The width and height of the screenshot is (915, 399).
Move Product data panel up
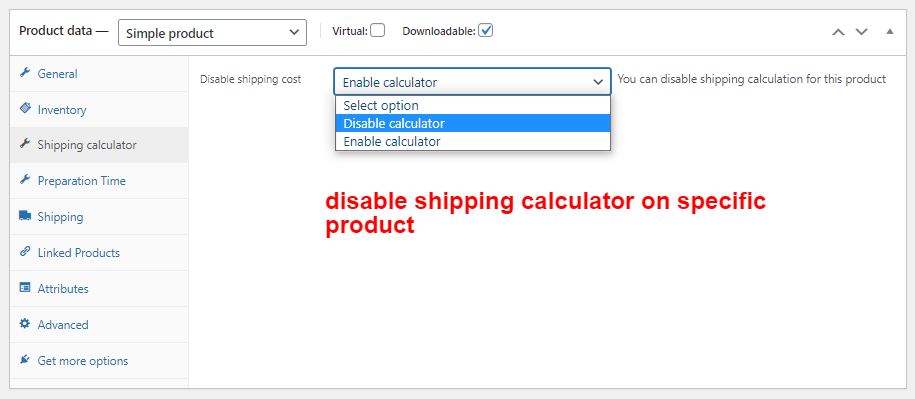(838, 32)
